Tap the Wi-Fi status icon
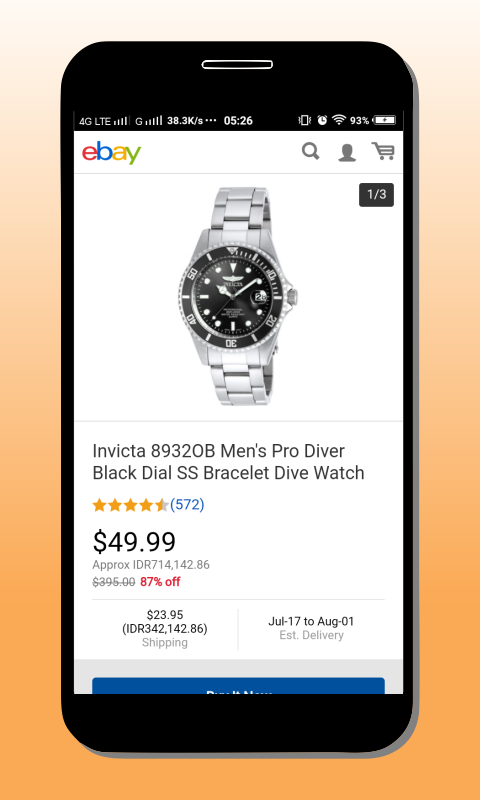Viewport: 480px width, 800px height. pos(339,120)
